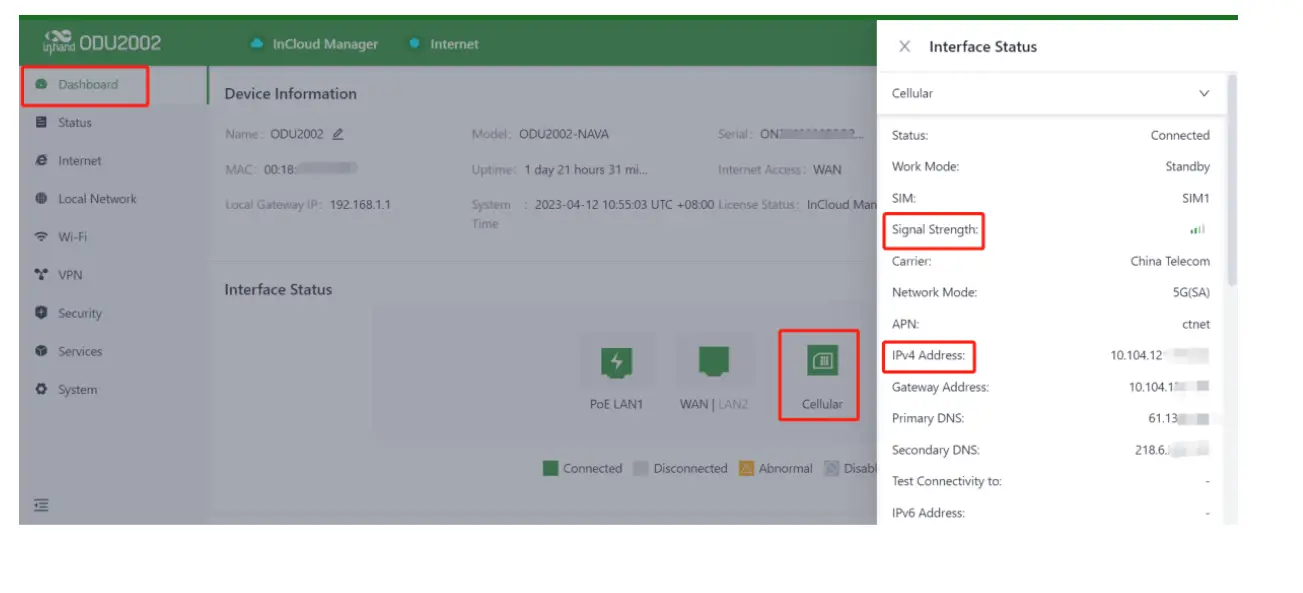Click the InHand ODU2002 logo
1303x593 pixels.
click(x=102, y=43)
